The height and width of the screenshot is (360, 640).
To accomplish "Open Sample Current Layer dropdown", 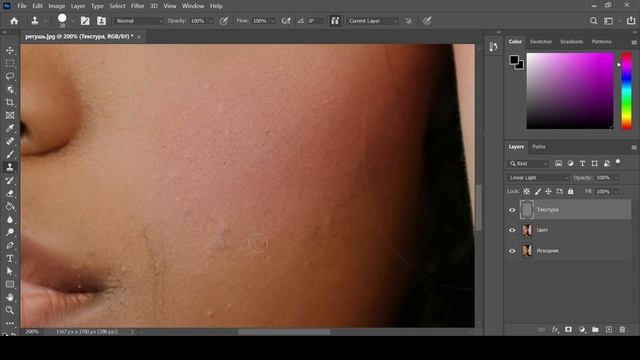I will 372,21.
